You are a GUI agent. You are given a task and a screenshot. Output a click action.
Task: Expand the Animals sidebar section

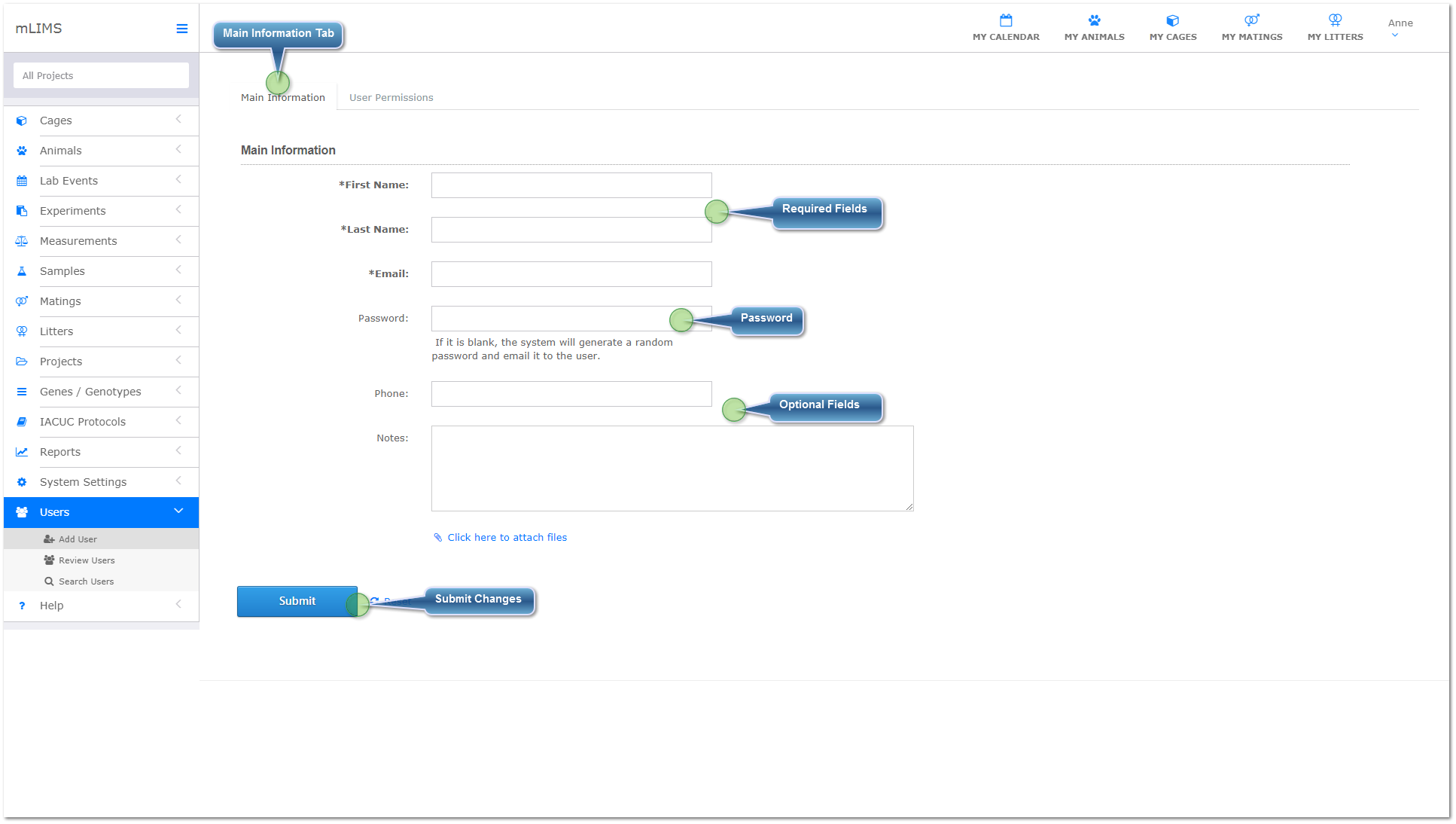(178, 149)
